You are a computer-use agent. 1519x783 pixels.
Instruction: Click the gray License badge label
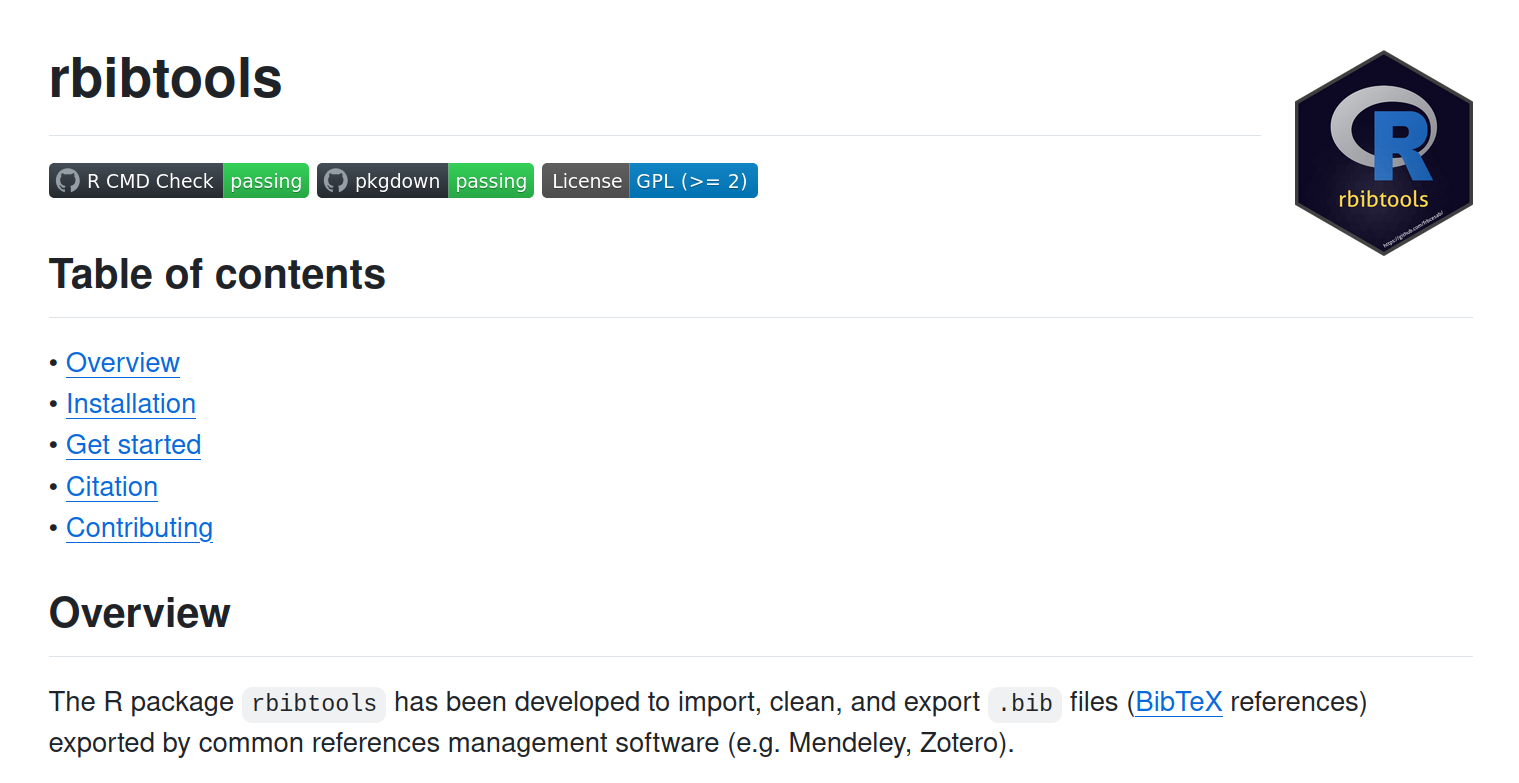586,181
